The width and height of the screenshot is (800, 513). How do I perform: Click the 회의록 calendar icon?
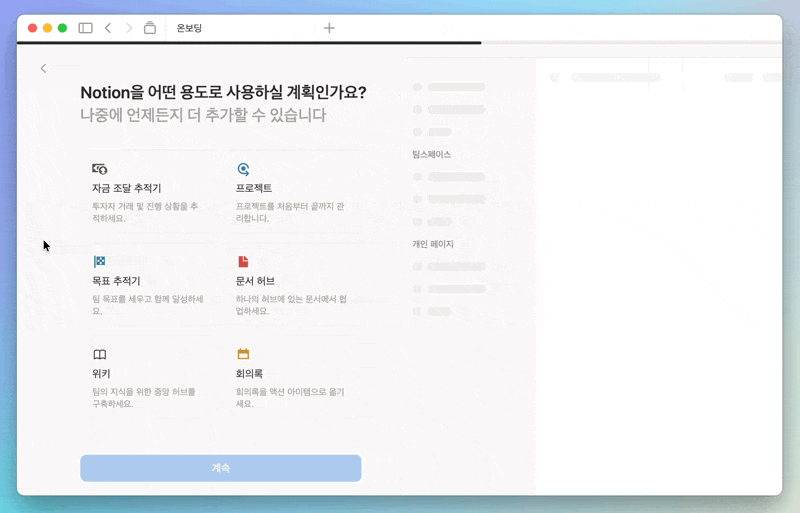[x=243, y=354]
